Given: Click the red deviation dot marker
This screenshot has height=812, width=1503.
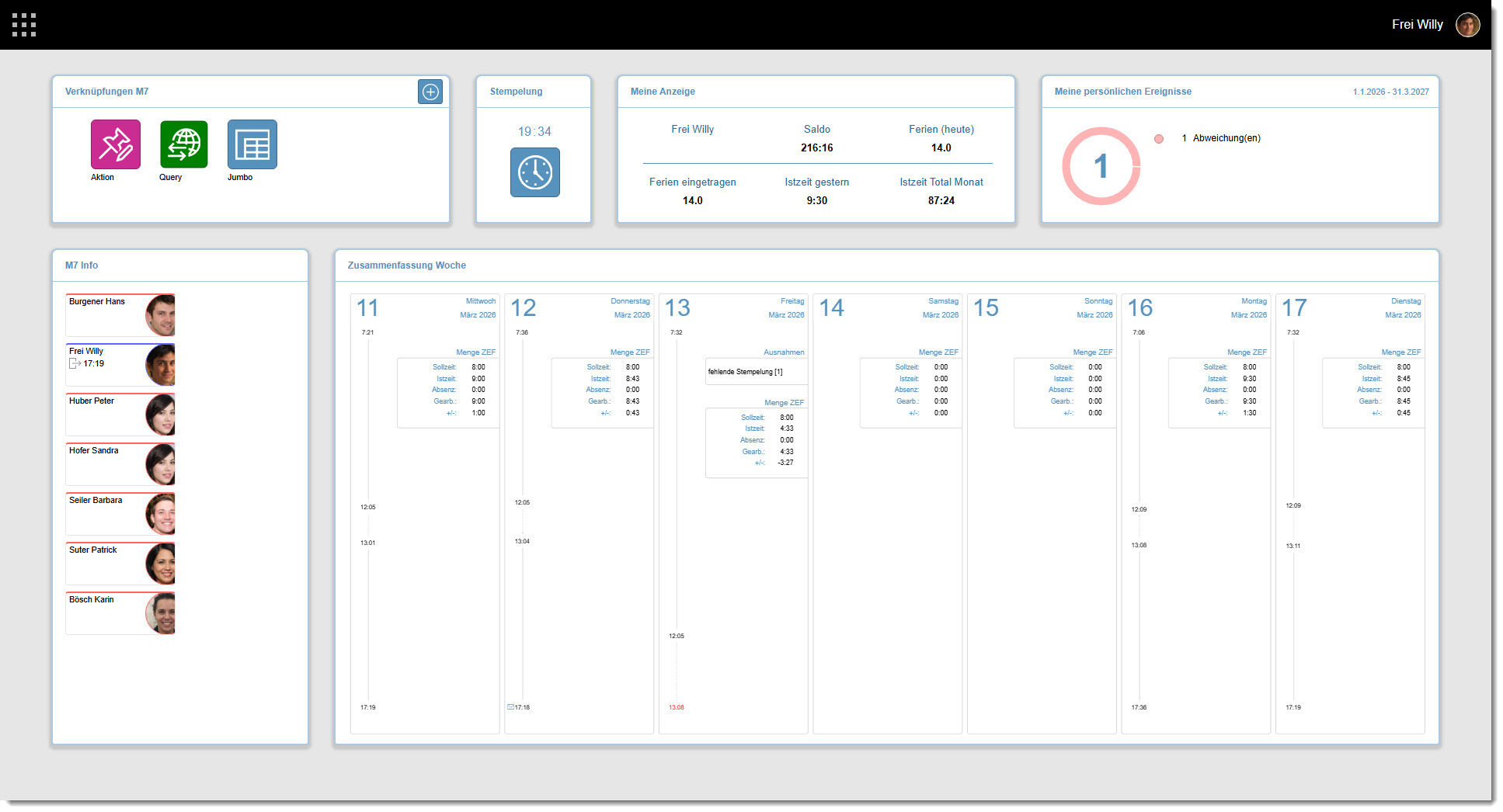Looking at the screenshot, I should tap(1159, 139).
